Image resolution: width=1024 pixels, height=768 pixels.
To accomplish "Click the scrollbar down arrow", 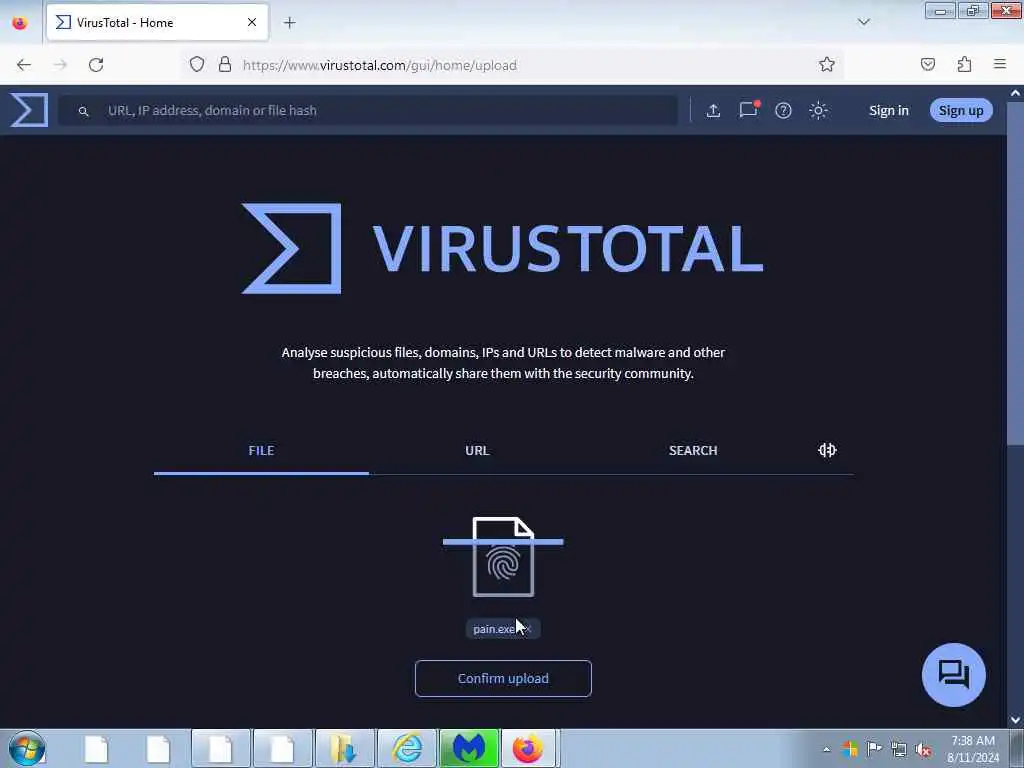I will click(x=1015, y=720).
